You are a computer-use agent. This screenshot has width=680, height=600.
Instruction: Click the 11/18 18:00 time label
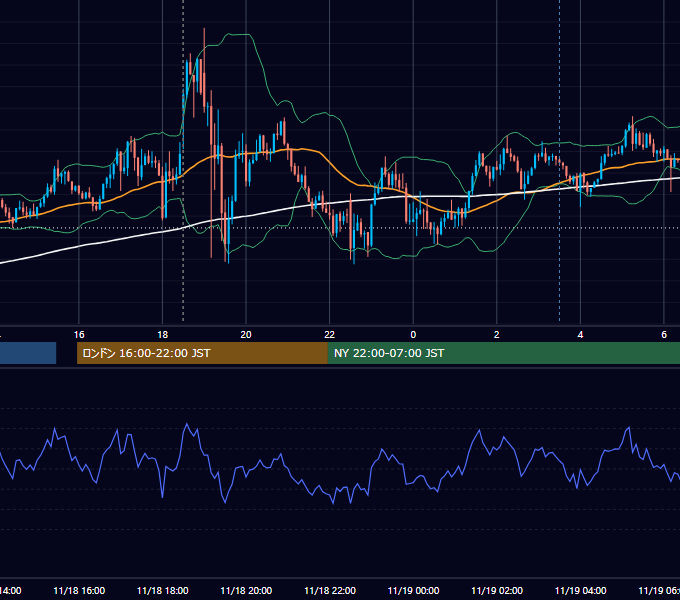[163, 590]
